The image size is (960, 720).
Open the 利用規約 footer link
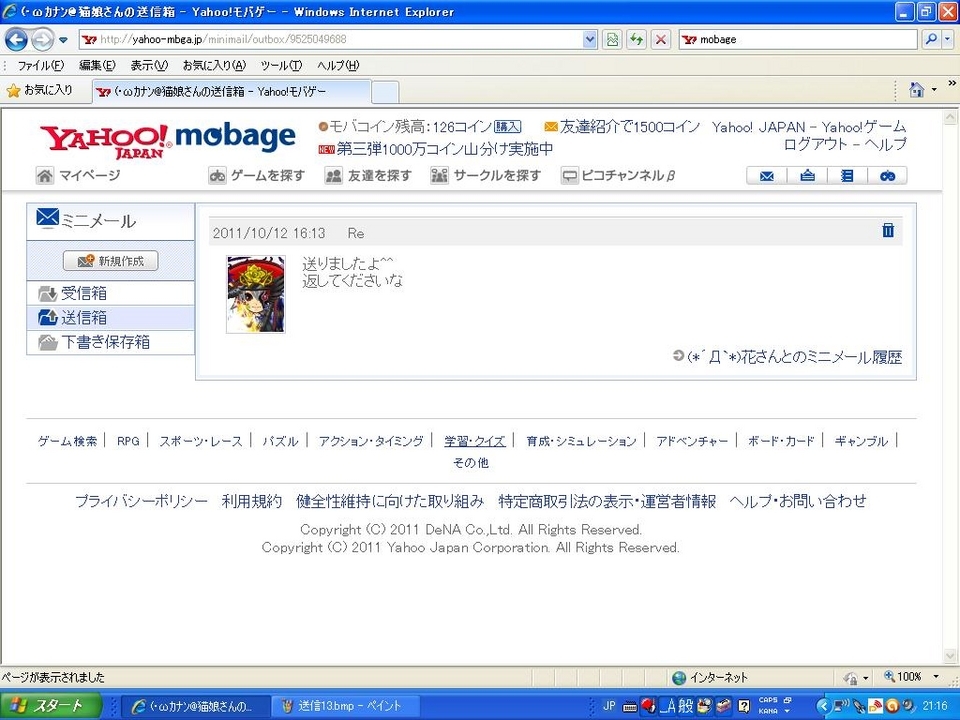(252, 501)
